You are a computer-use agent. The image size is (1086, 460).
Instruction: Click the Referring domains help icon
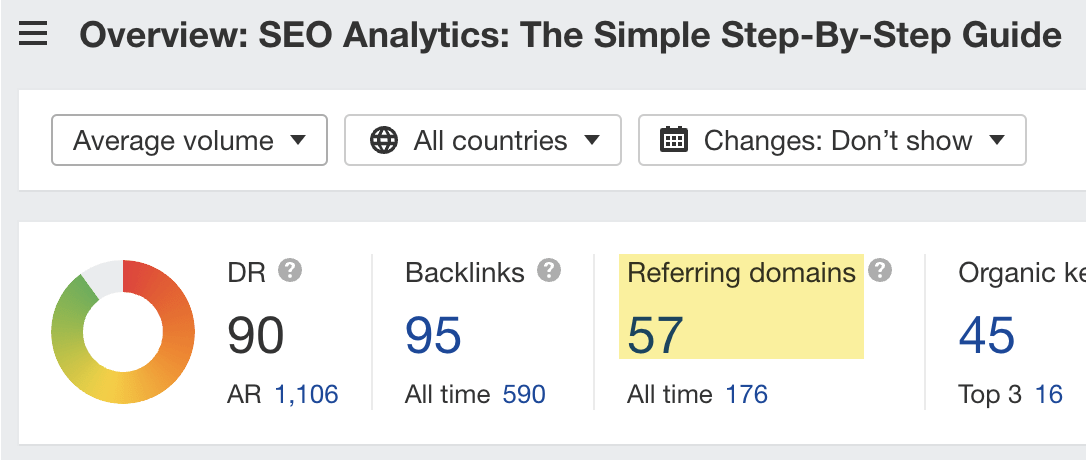(x=880, y=270)
